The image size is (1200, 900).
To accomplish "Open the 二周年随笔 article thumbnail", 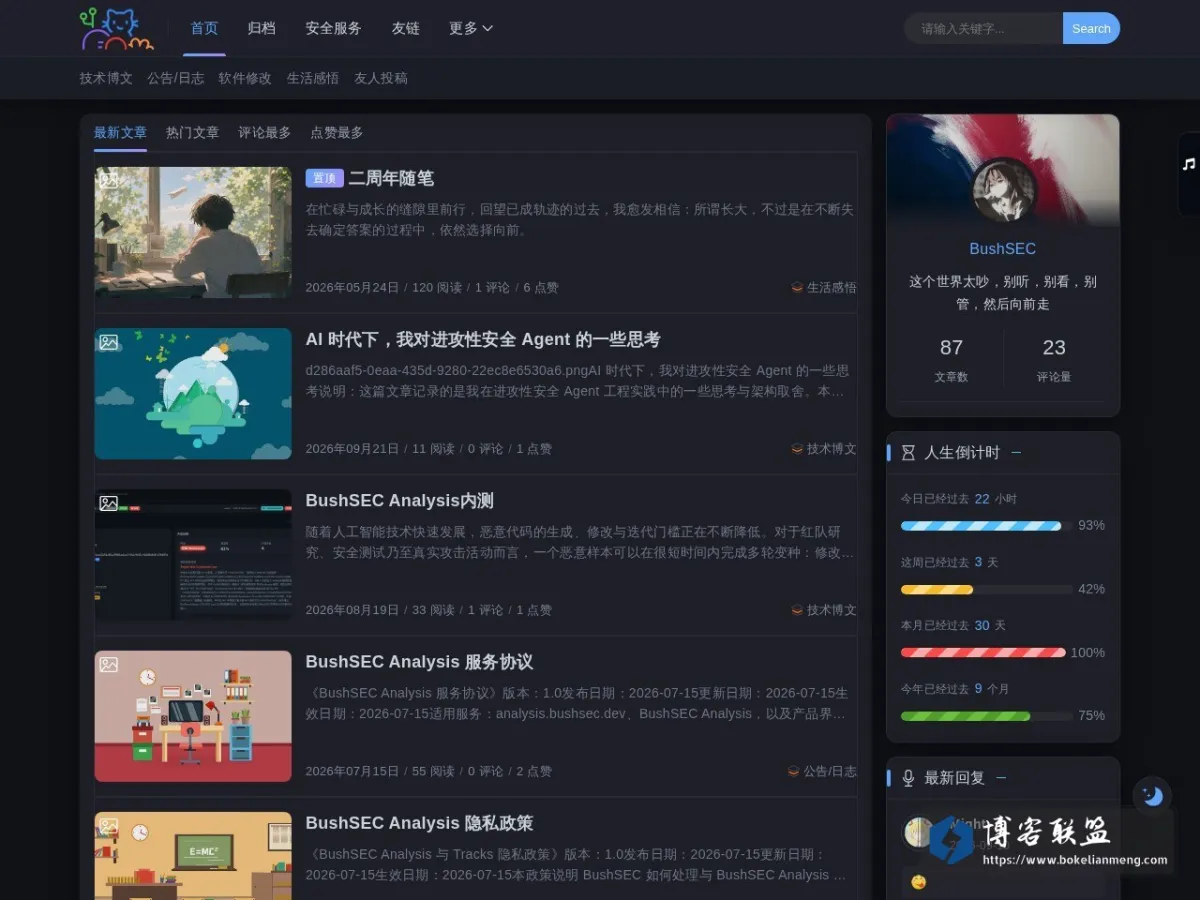I will pyautogui.click(x=193, y=232).
